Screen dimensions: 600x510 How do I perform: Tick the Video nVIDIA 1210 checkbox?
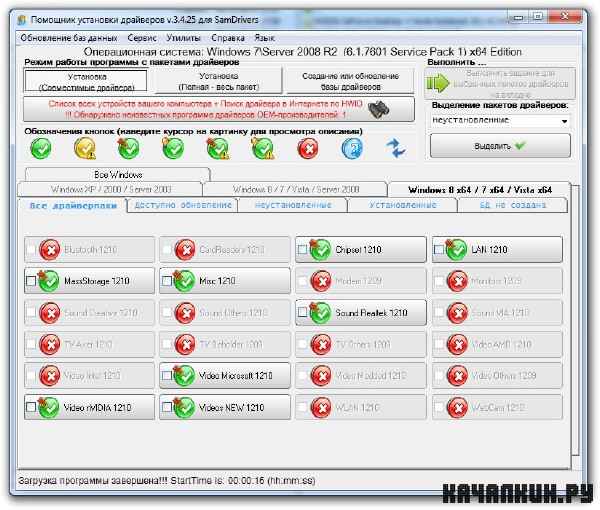pyautogui.click(x=31, y=407)
